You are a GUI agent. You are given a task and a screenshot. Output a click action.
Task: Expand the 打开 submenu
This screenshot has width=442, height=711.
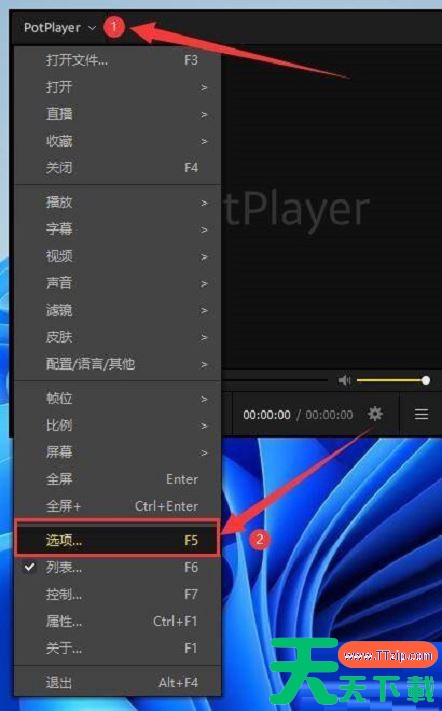pyautogui.click(x=118, y=87)
